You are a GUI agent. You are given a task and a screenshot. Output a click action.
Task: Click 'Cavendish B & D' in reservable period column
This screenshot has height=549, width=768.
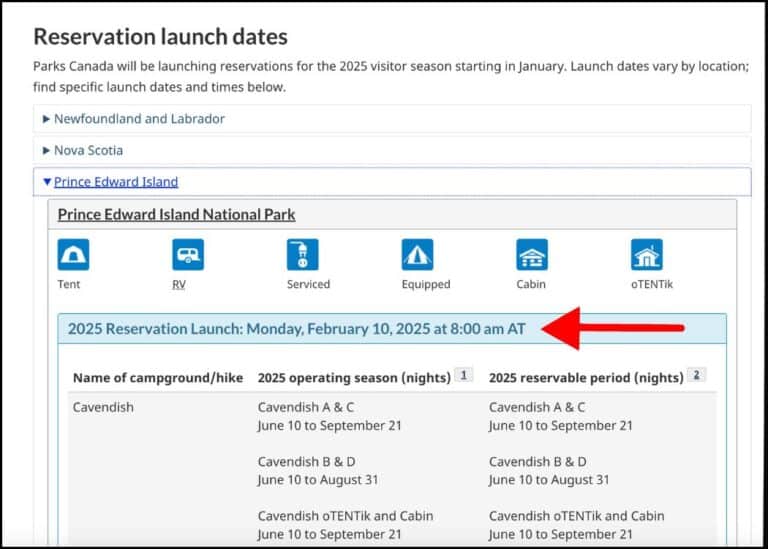pos(538,461)
